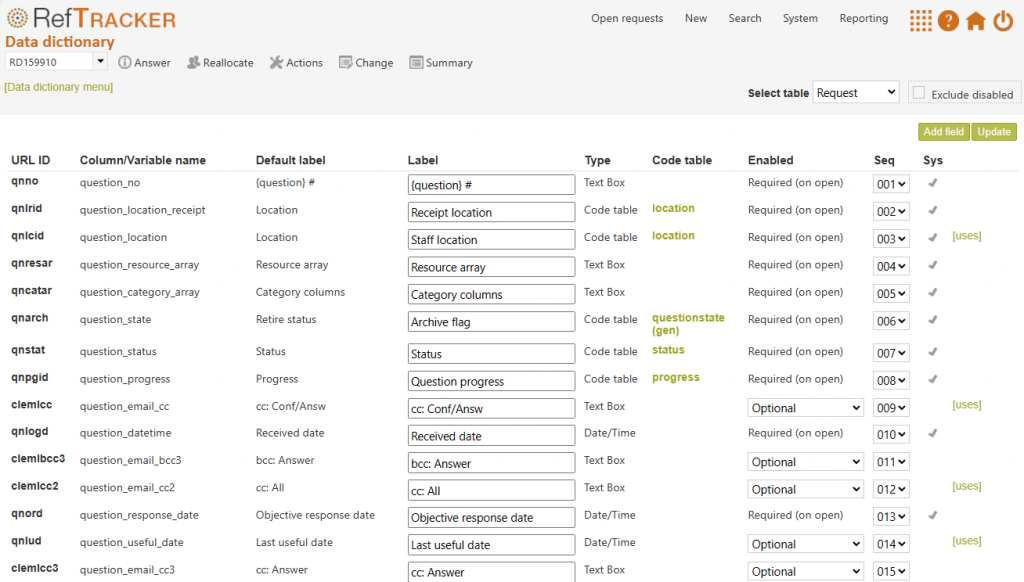Click the qnarch URL ID text
The height and width of the screenshot is (582, 1024).
(29, 318)
